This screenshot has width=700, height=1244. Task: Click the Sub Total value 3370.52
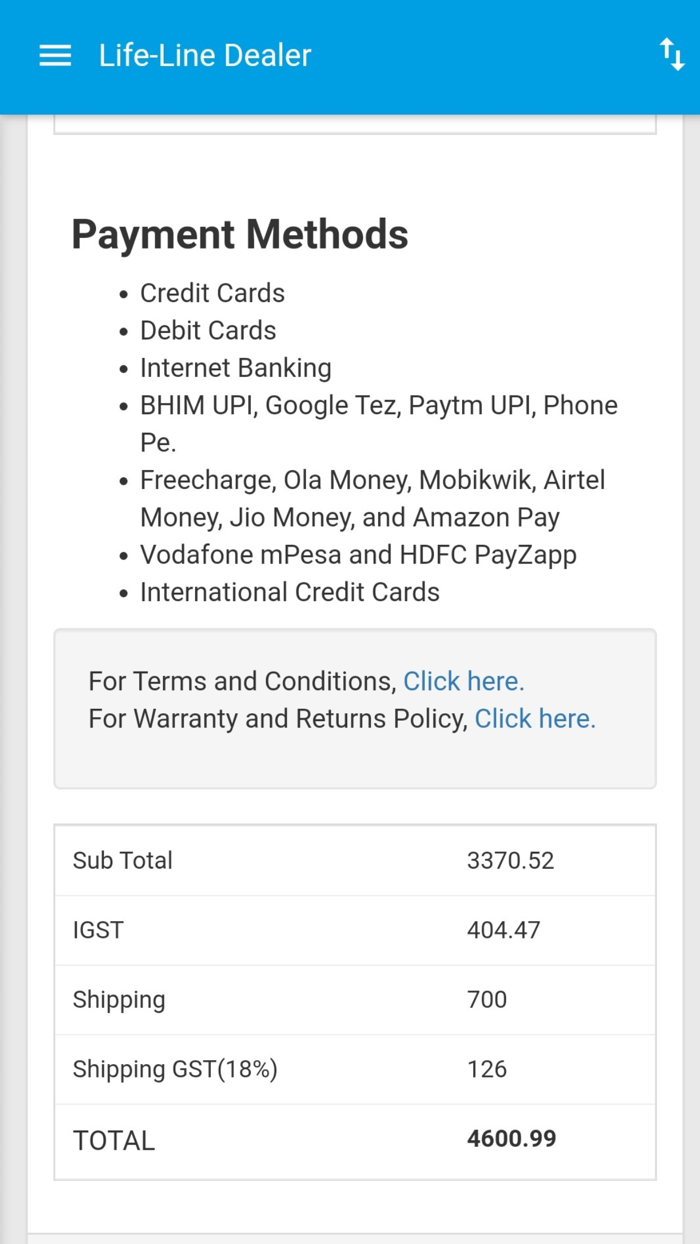click(x=510, y=860)
